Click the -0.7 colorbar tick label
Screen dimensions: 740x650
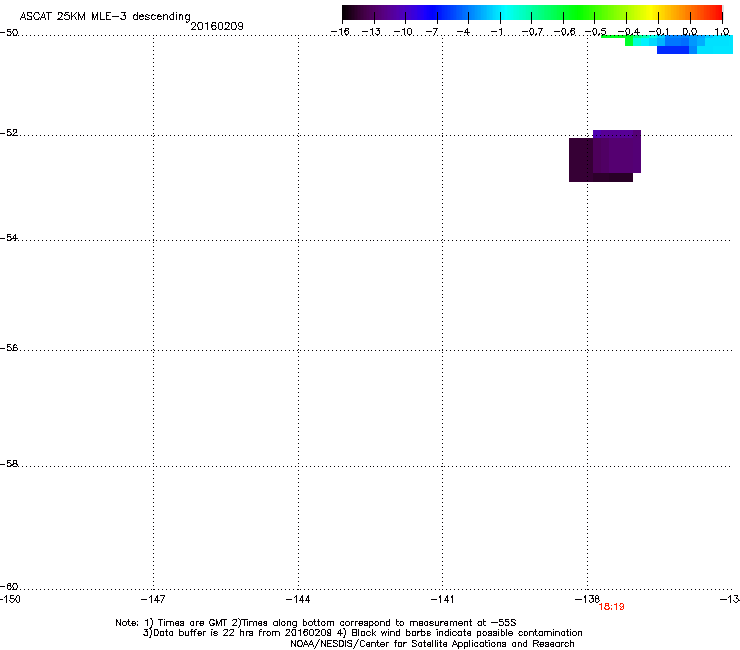tap(532, 32)
